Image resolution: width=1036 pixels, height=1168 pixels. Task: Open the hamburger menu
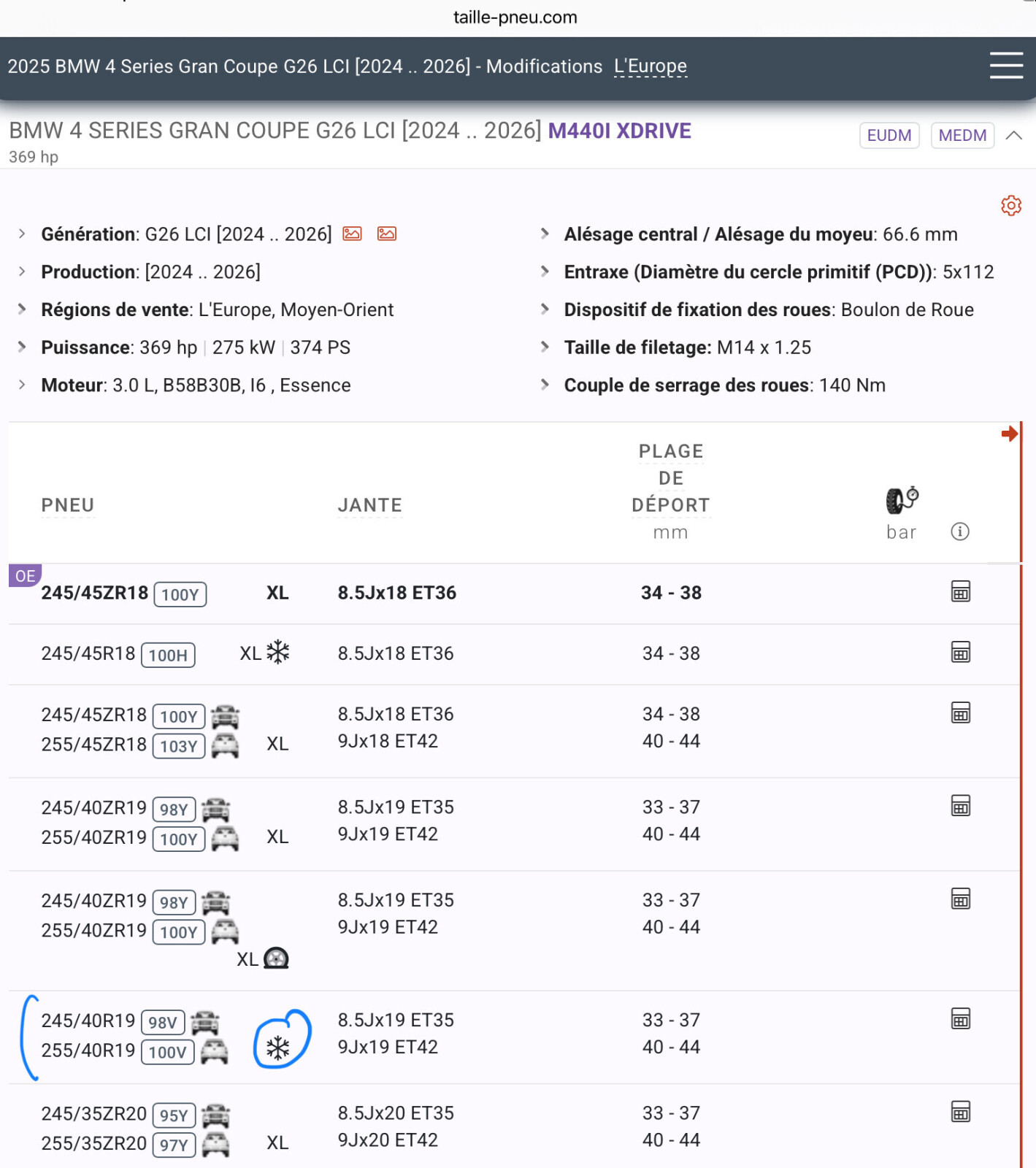(x=1006, y=65)
